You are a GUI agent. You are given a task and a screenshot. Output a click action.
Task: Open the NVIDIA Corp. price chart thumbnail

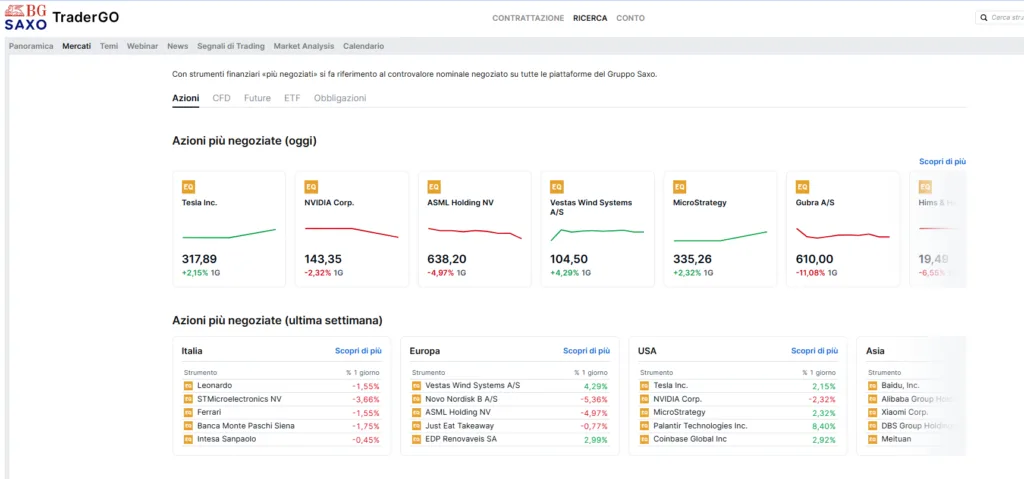(352, 233)
